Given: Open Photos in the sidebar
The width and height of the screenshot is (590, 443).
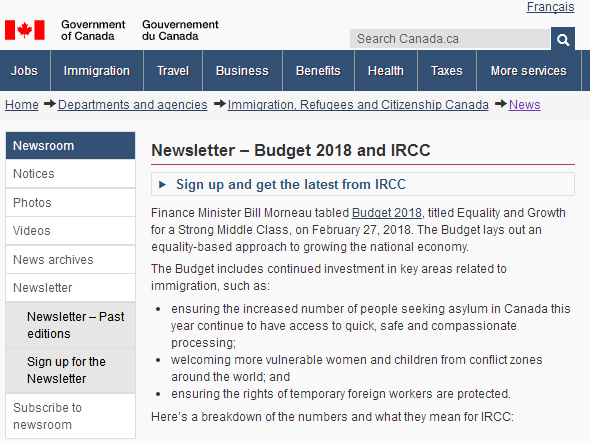Looking at the screenshot, I should click(x=70, y=202).
